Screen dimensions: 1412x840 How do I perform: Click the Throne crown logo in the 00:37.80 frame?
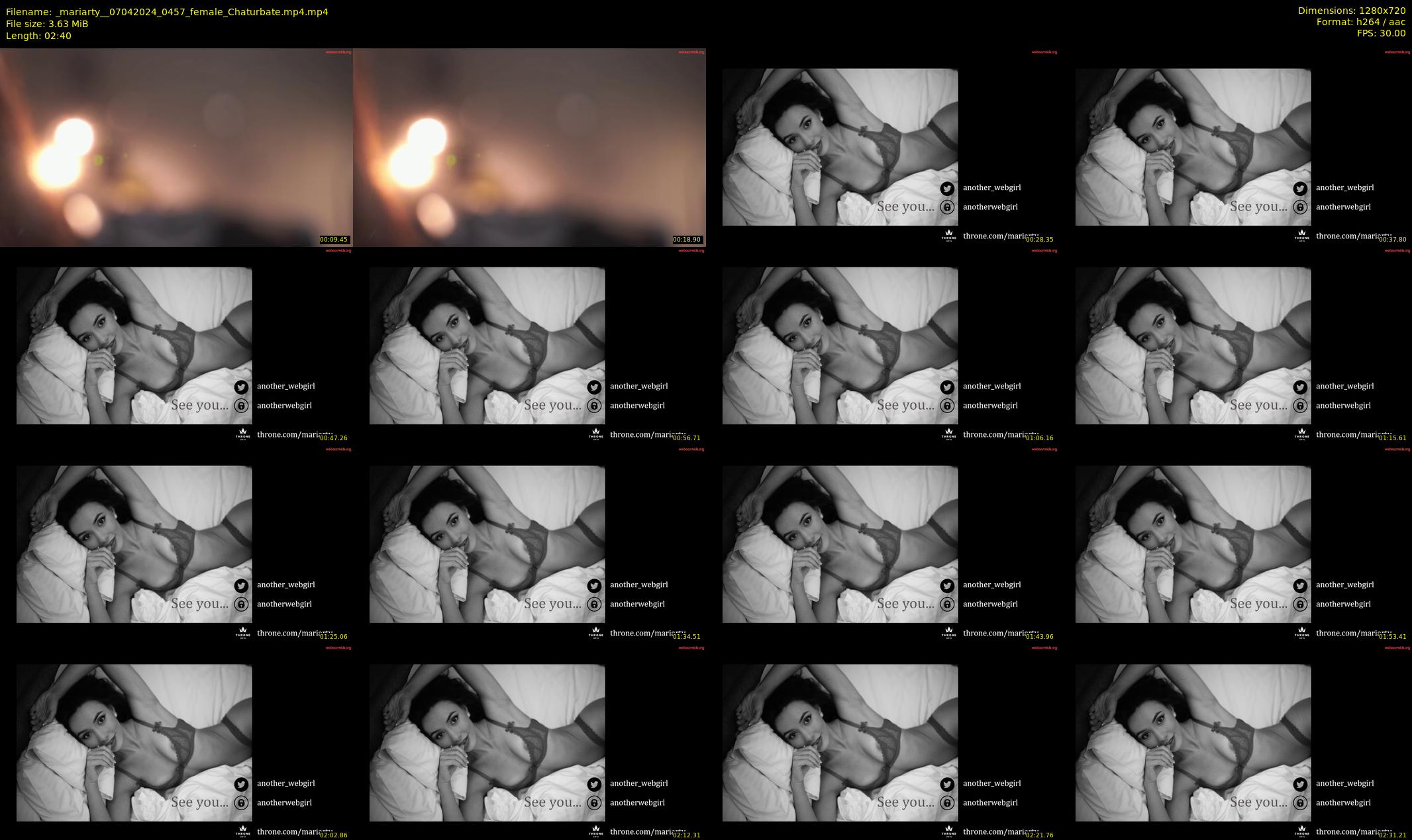pos(1301,235)
